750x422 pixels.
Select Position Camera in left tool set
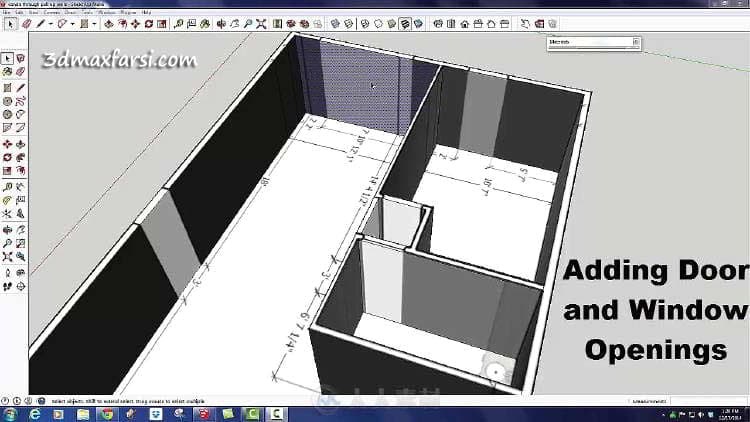[7, 273]
